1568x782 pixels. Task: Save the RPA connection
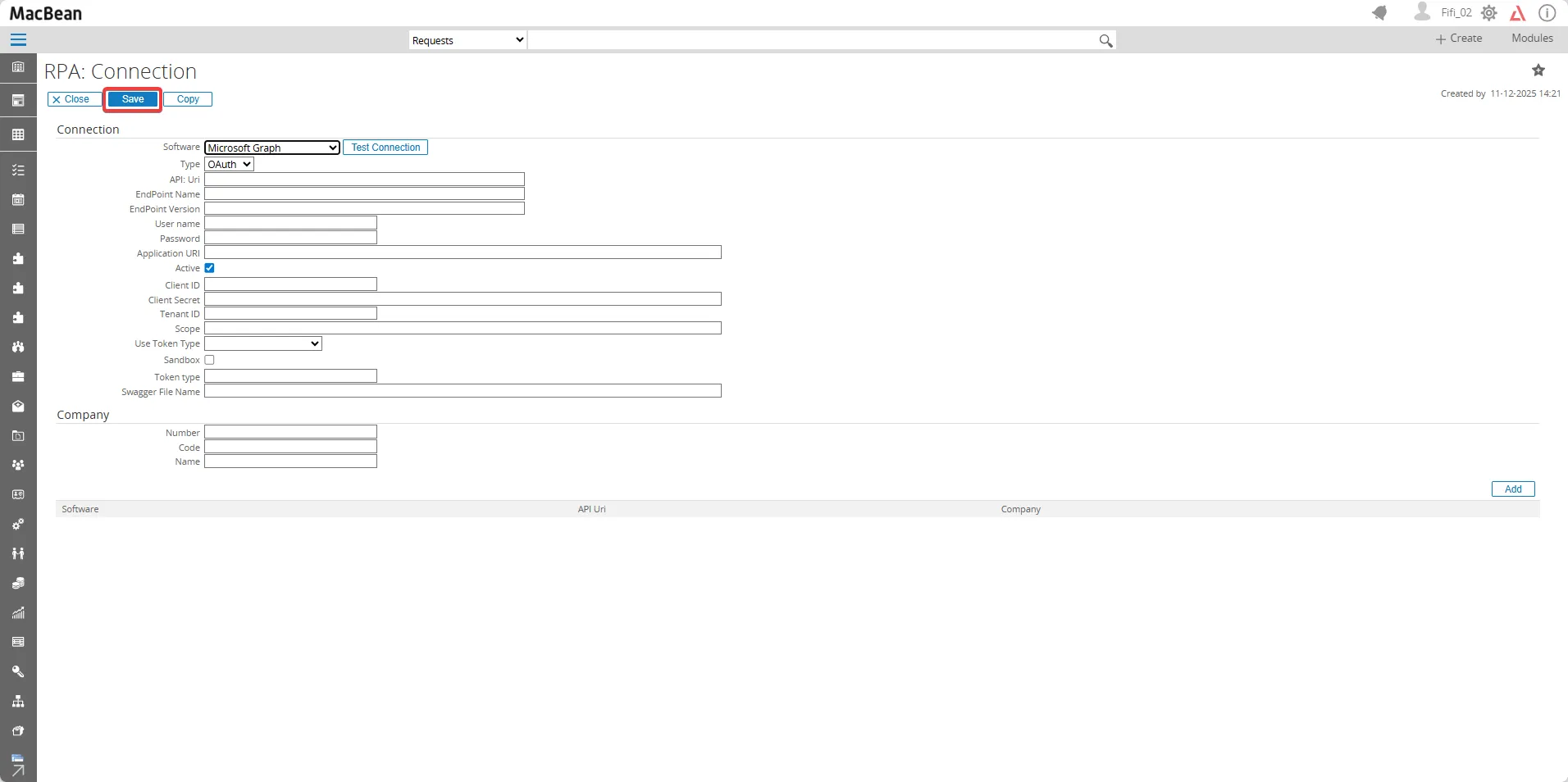pos(132,99)
